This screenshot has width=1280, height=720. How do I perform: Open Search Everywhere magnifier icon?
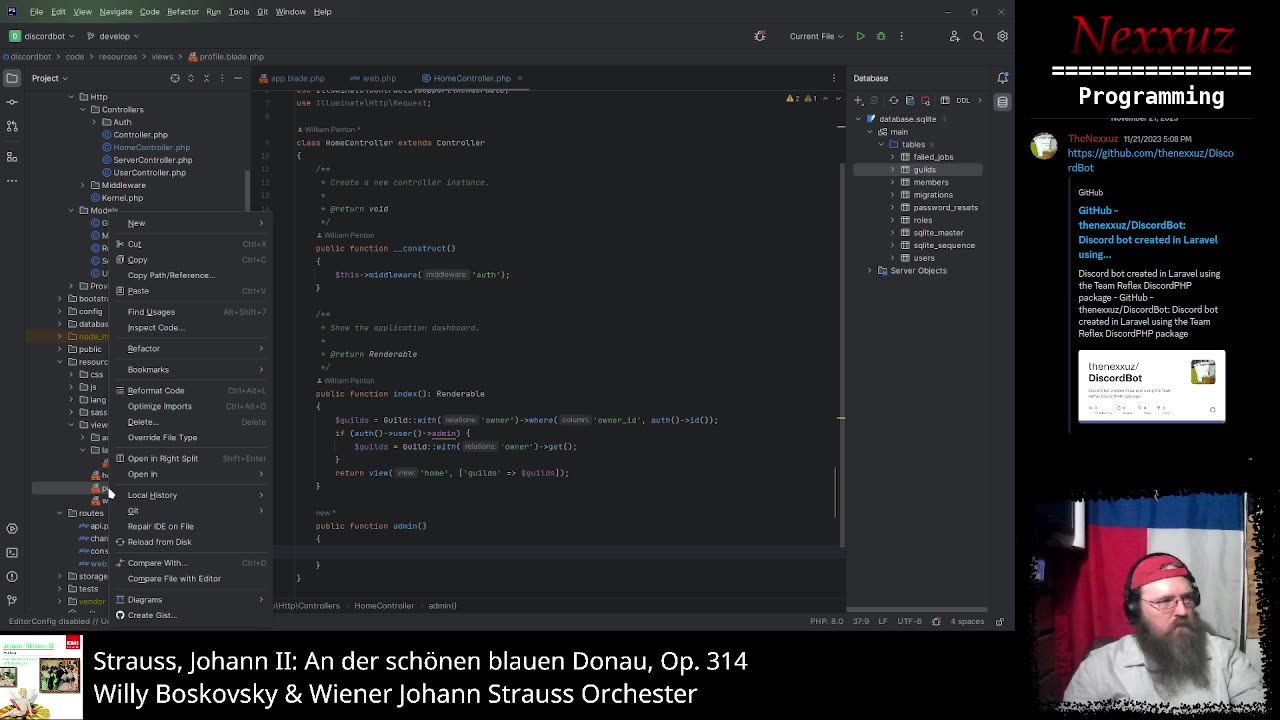click(978, 36)
